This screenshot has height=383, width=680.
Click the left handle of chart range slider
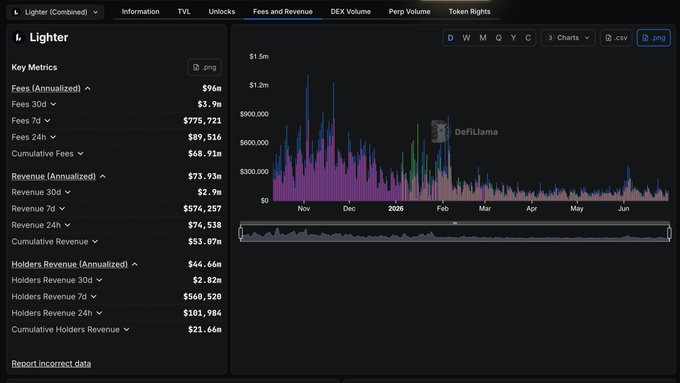coord(241,233)
